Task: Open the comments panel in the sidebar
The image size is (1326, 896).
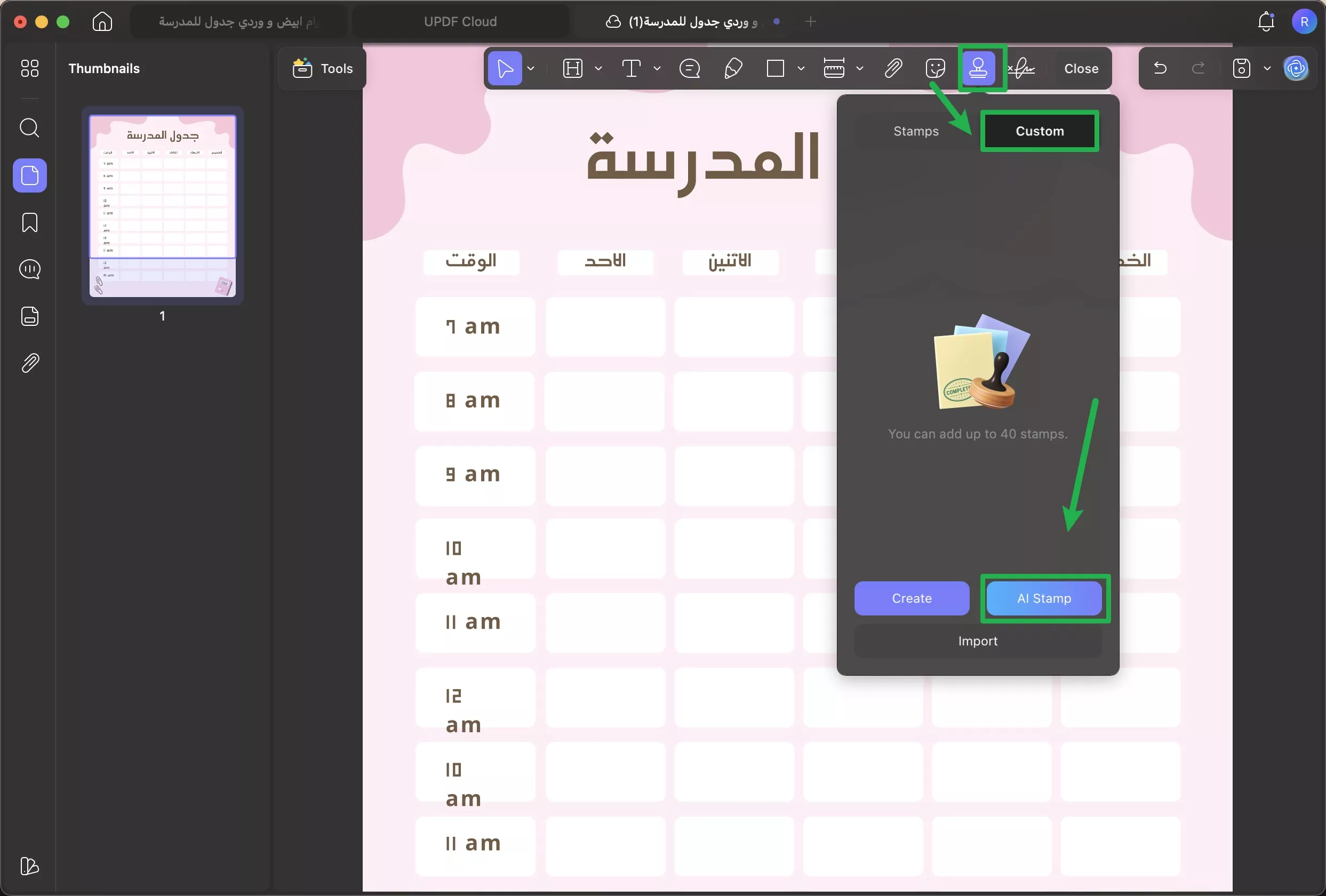Action: [x=29, y=269]
